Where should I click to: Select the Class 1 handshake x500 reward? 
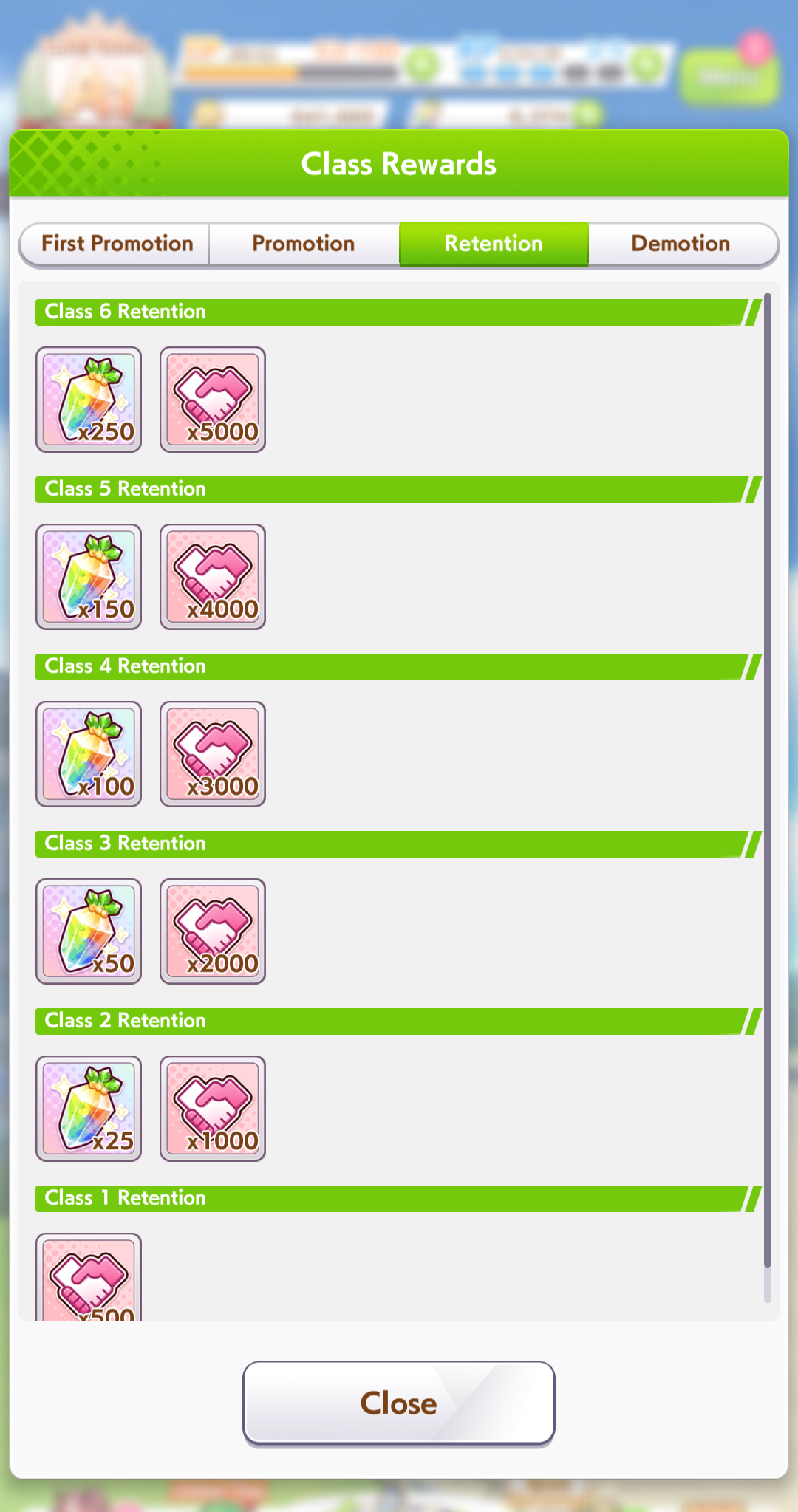point(89,1277)
